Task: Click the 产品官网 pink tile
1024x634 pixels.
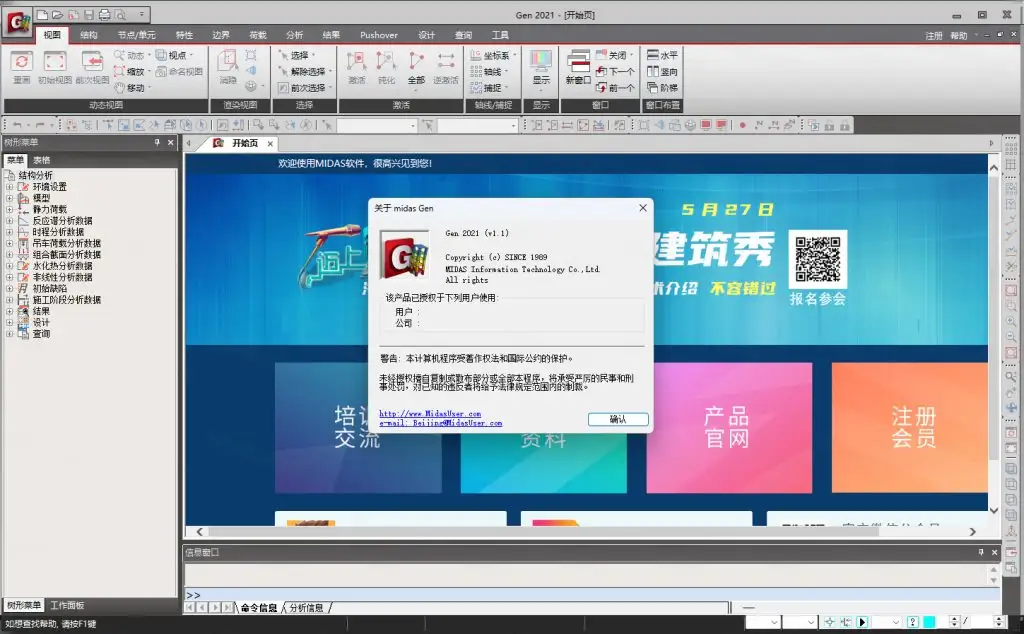Action: (729, 428)
